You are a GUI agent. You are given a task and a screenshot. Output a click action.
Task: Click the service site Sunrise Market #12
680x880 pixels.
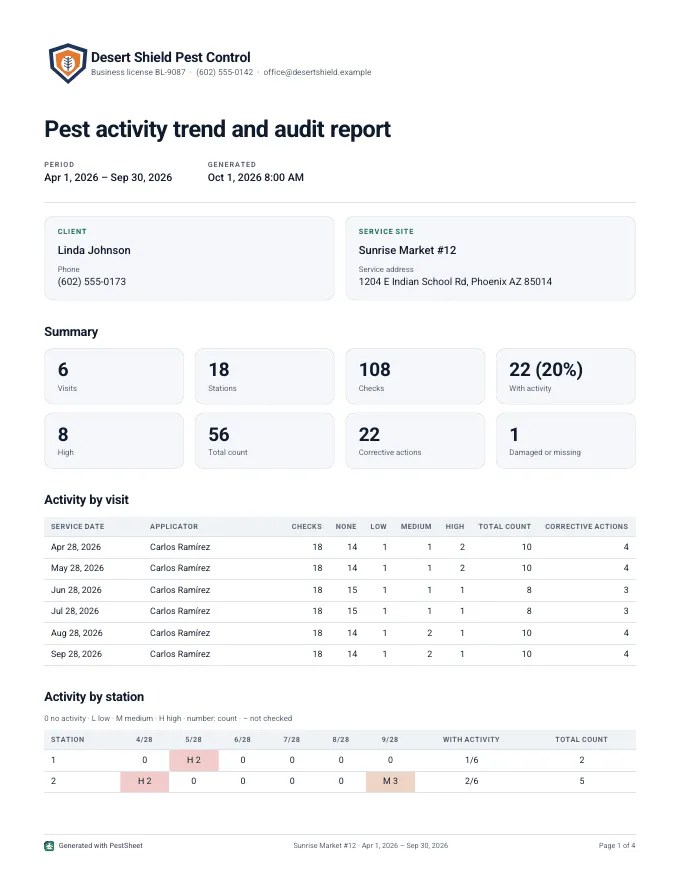click(407, 250)
